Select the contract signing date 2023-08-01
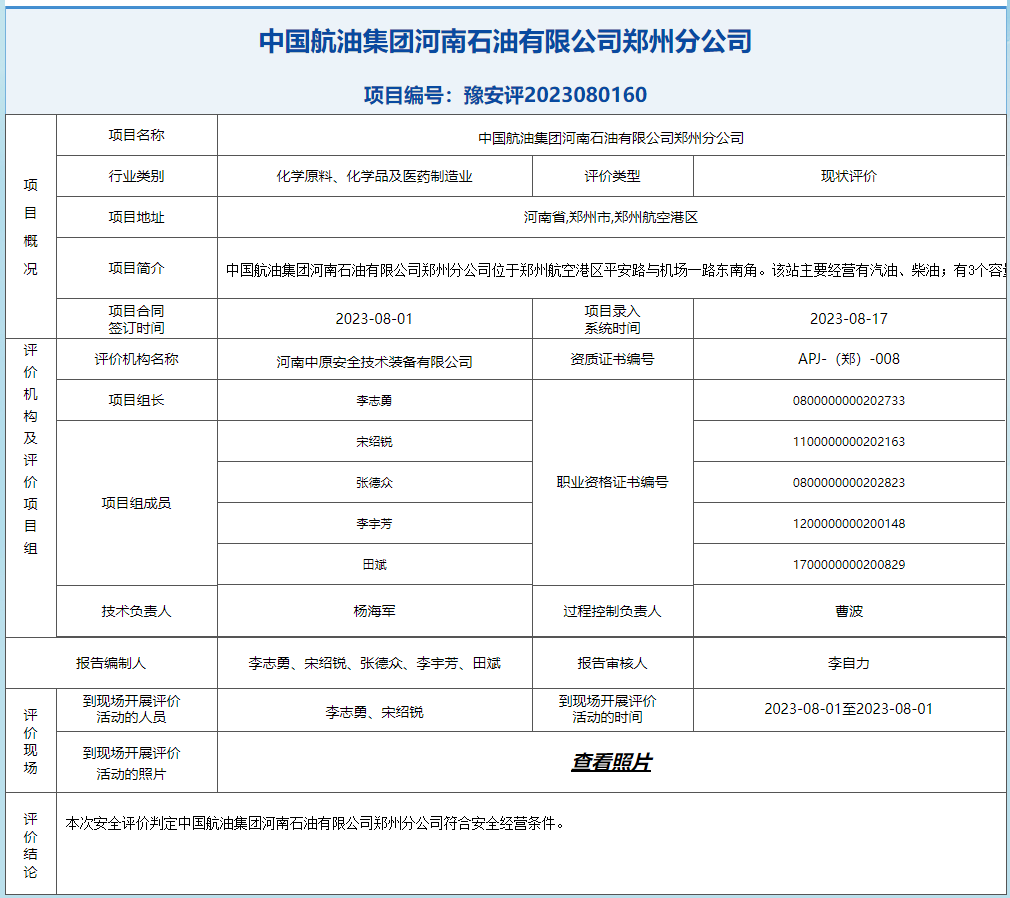Image resolution: width=1010 pixels, height=898 pixels. (x=374, y=319)
